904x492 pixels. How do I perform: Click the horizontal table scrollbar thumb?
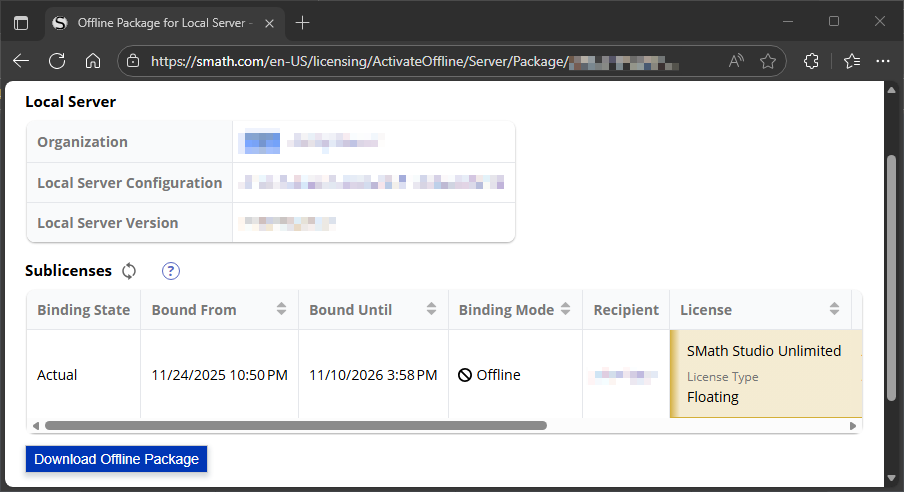296,426
